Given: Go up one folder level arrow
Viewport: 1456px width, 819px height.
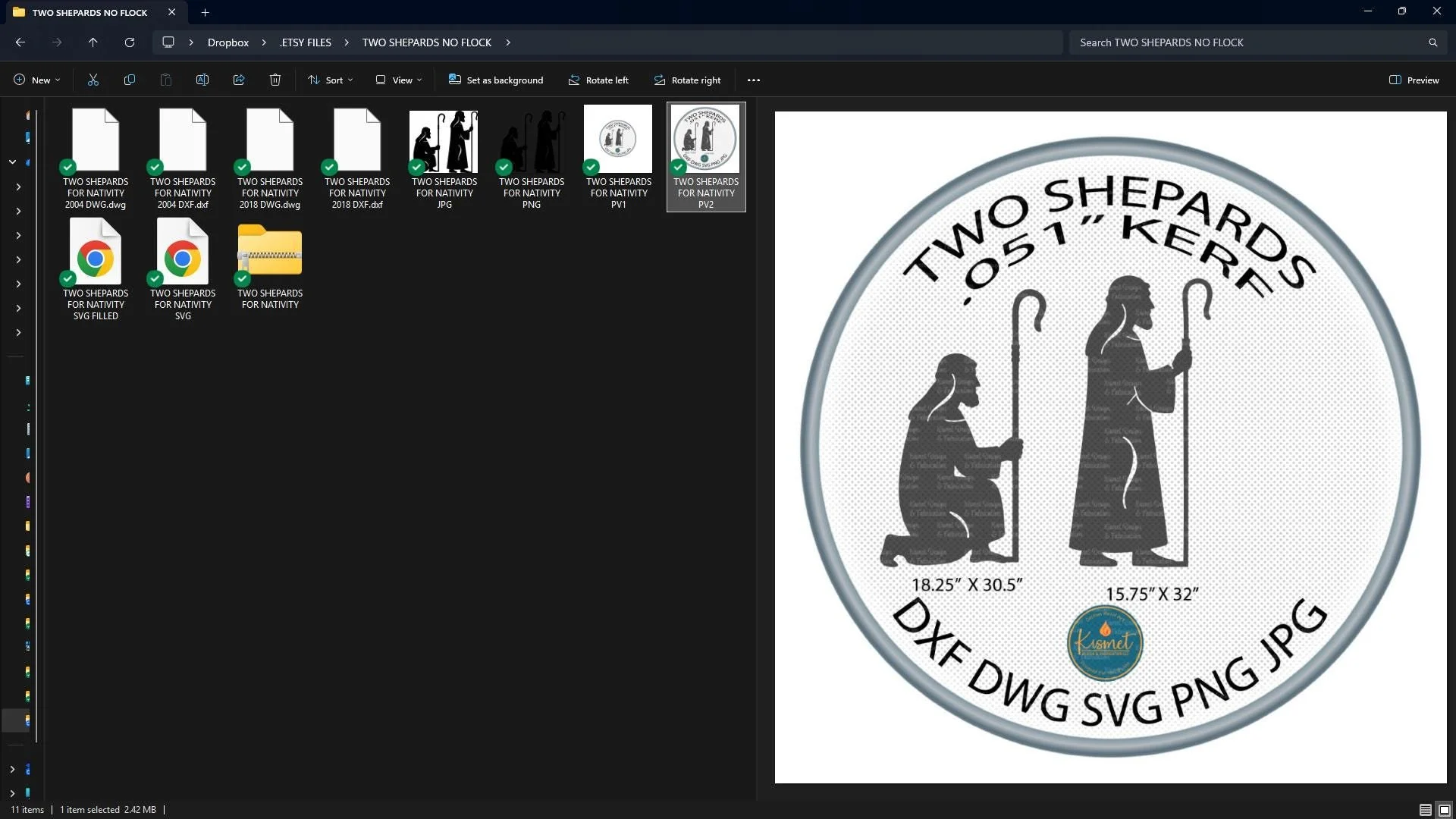Looking at the screenshot, I should tap(93, 42).
